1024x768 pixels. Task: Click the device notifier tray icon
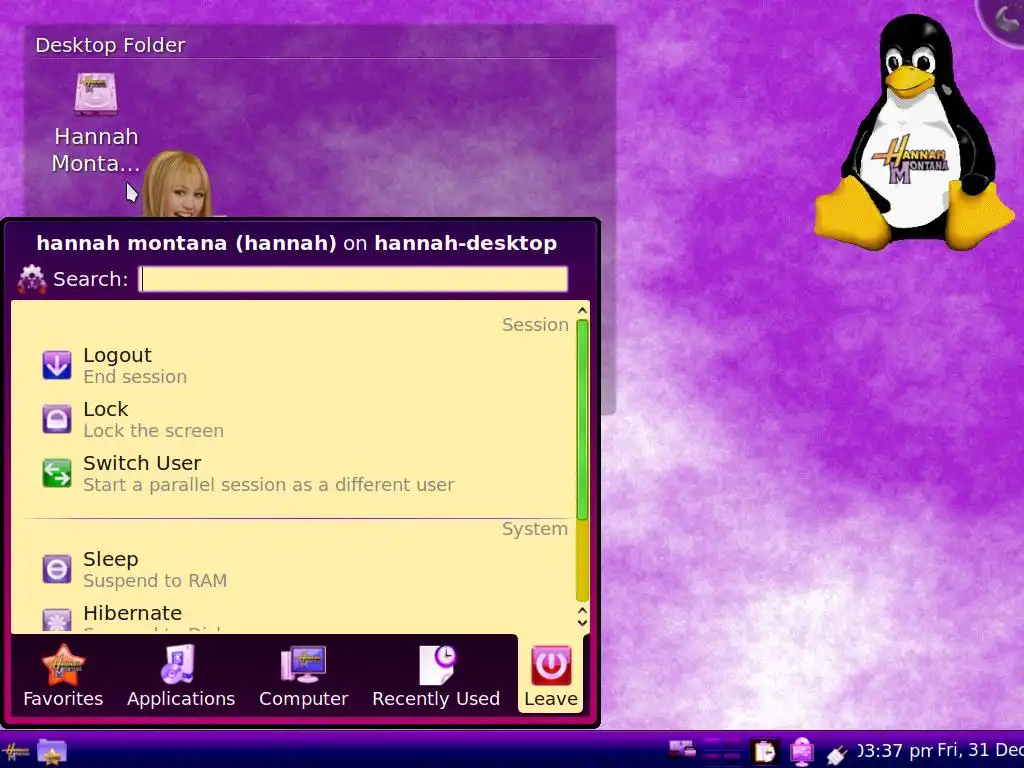pyautogui.click(x=682, y=750)
